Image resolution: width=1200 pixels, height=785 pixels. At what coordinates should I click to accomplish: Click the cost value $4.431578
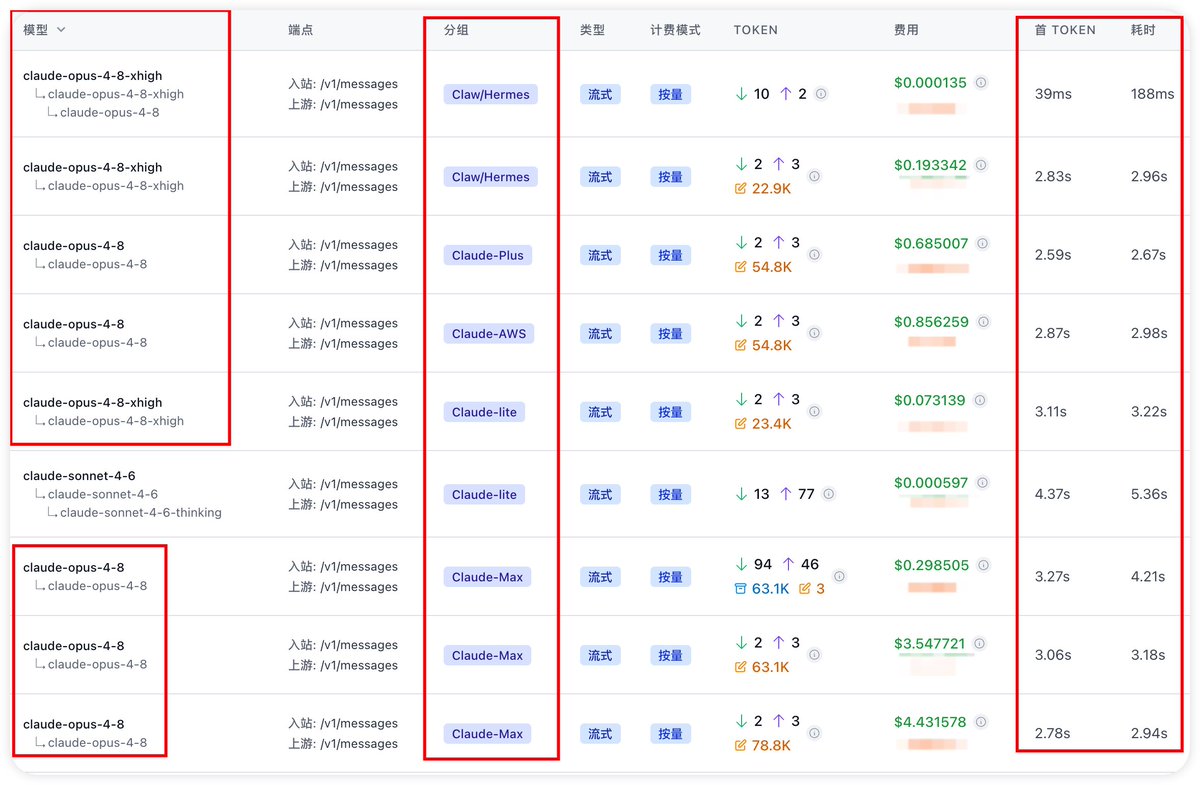[930, 722]
